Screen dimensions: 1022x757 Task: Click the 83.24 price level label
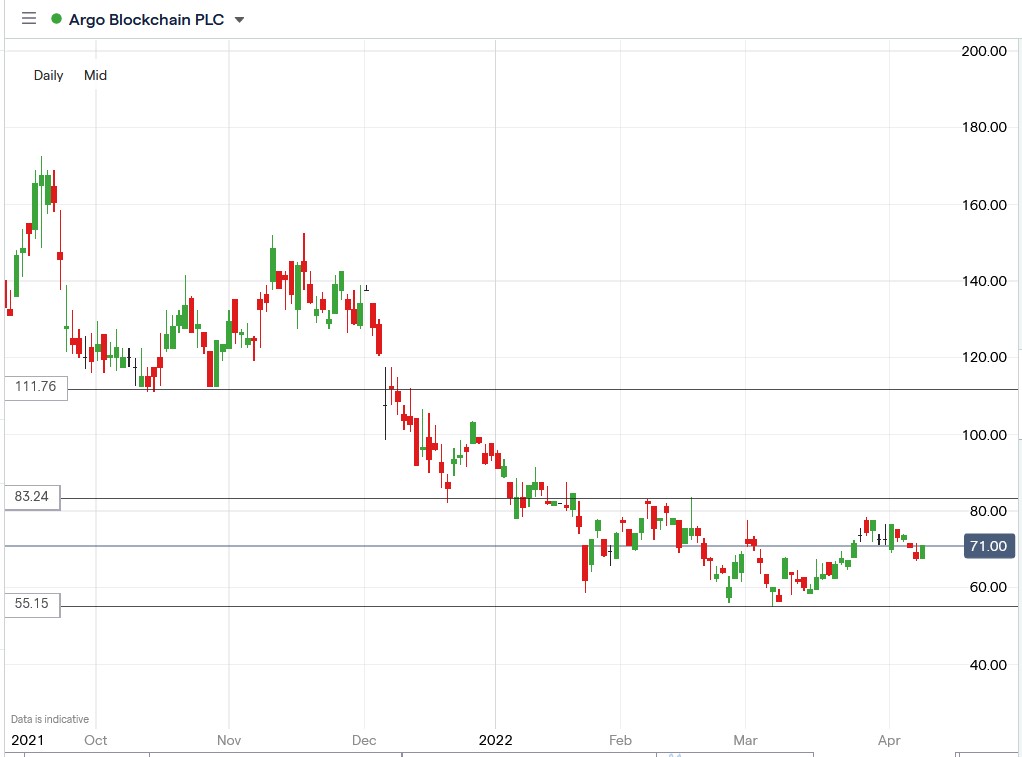click(x=30, y=496)
